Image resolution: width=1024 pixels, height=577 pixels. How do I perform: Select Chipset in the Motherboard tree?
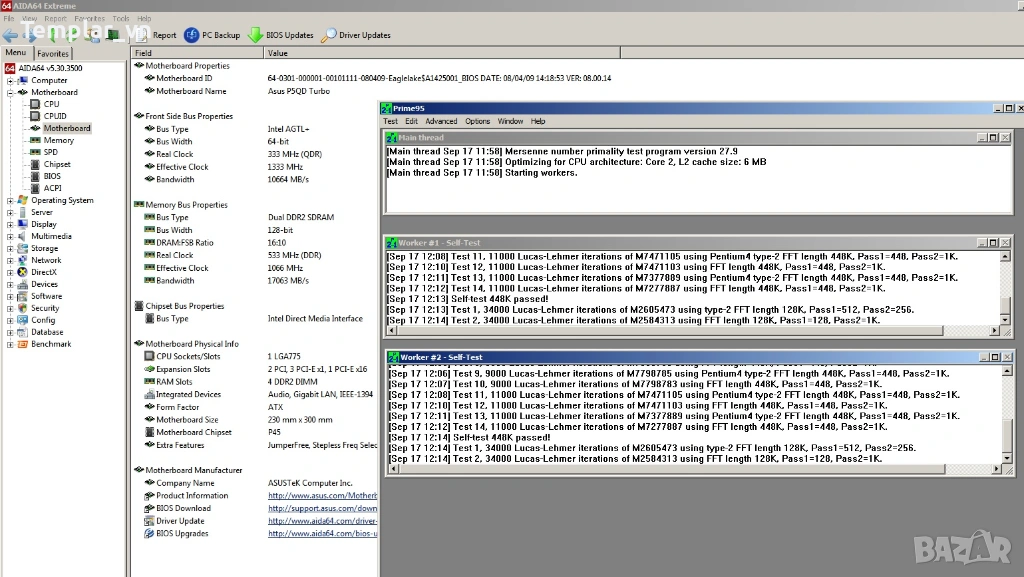[57, 164]
